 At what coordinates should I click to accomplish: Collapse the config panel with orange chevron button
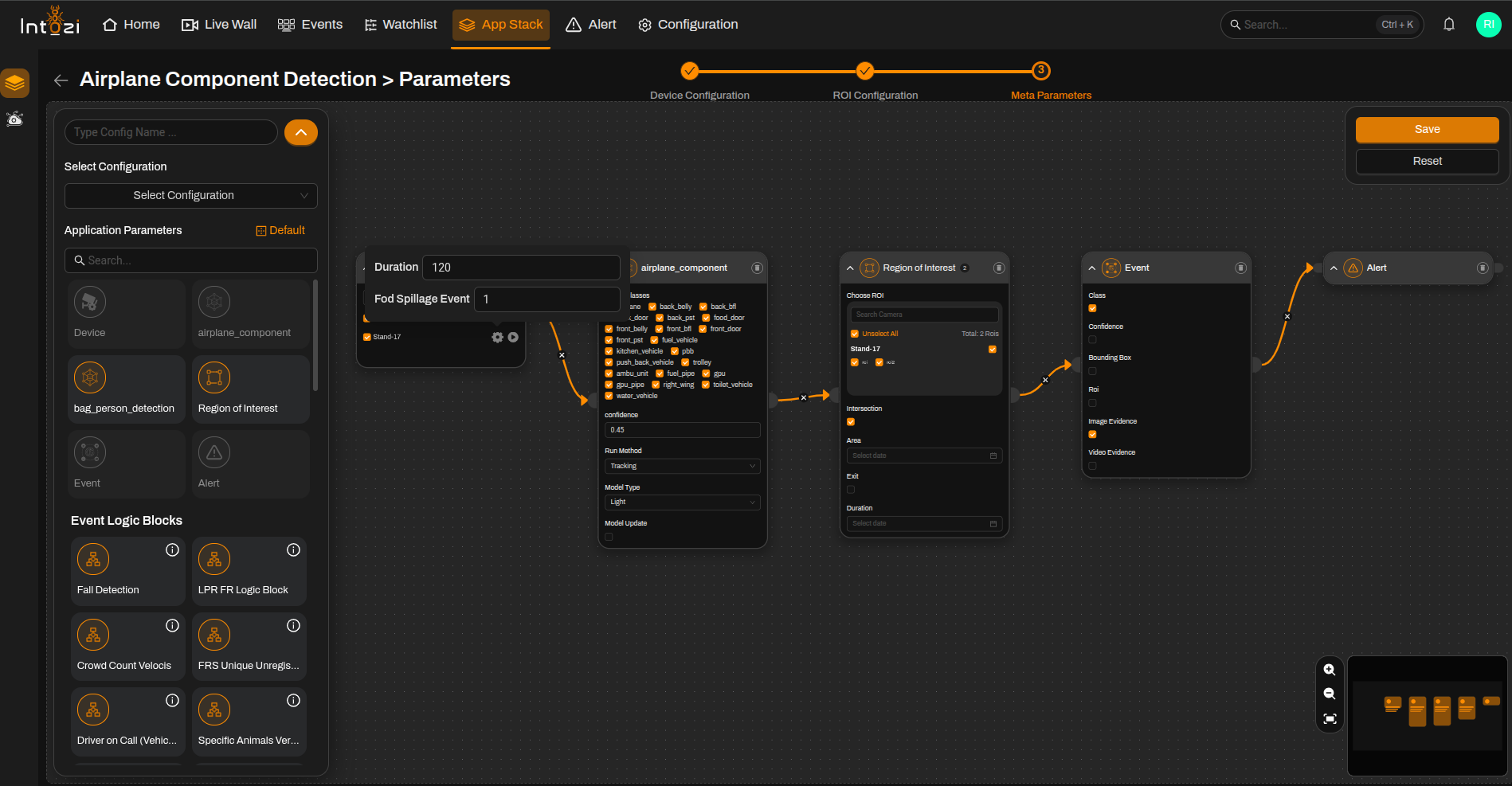[x=301, y=132]
